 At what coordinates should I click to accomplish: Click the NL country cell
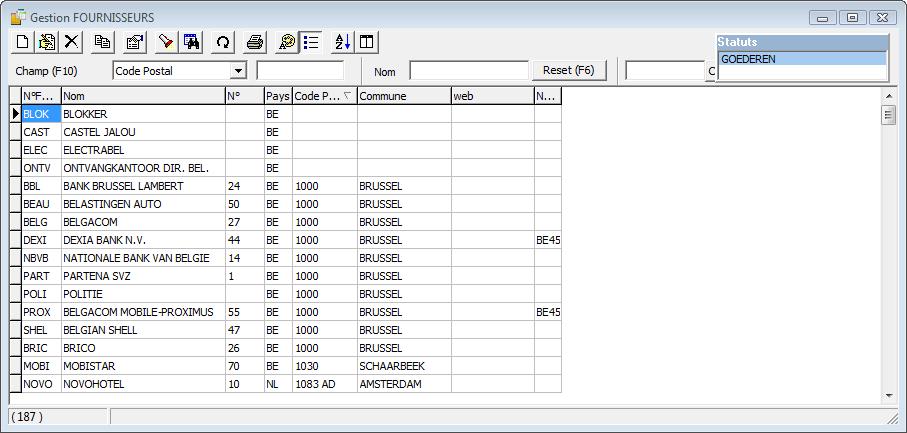click(x=278, y=384)
